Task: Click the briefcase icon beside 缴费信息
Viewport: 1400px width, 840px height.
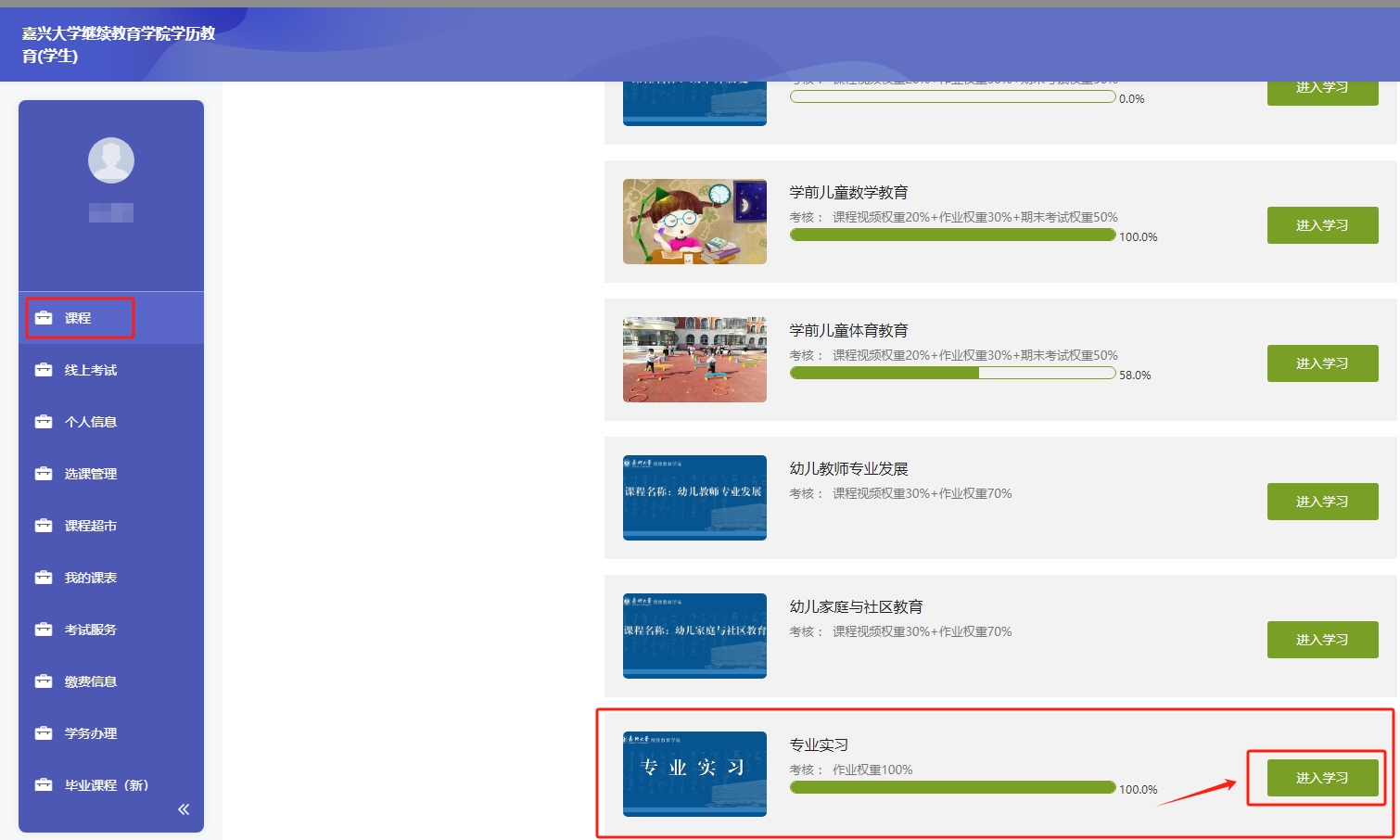Action: (44, 681)
